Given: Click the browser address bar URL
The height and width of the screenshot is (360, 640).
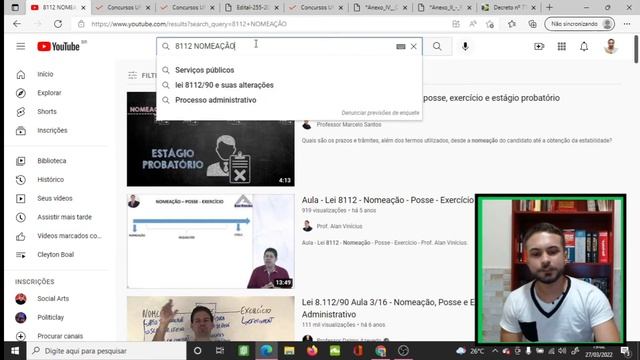Looking at the screenshot, I should [x=189, y=24].
